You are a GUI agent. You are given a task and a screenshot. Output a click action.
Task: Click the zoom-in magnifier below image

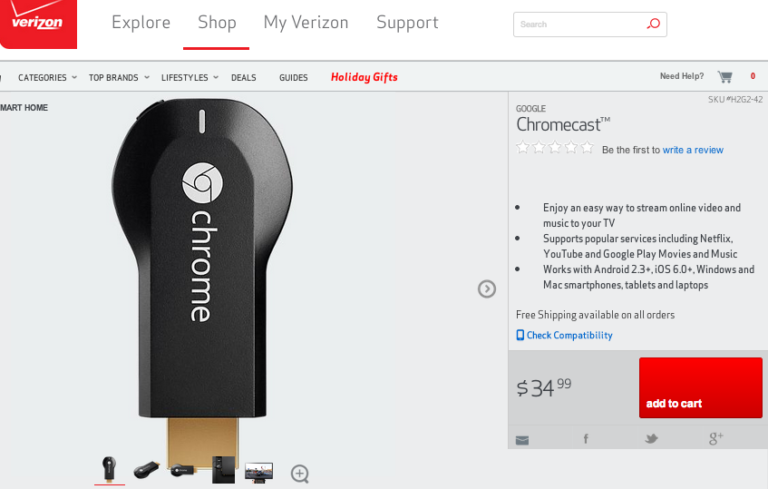pos(300,474)
